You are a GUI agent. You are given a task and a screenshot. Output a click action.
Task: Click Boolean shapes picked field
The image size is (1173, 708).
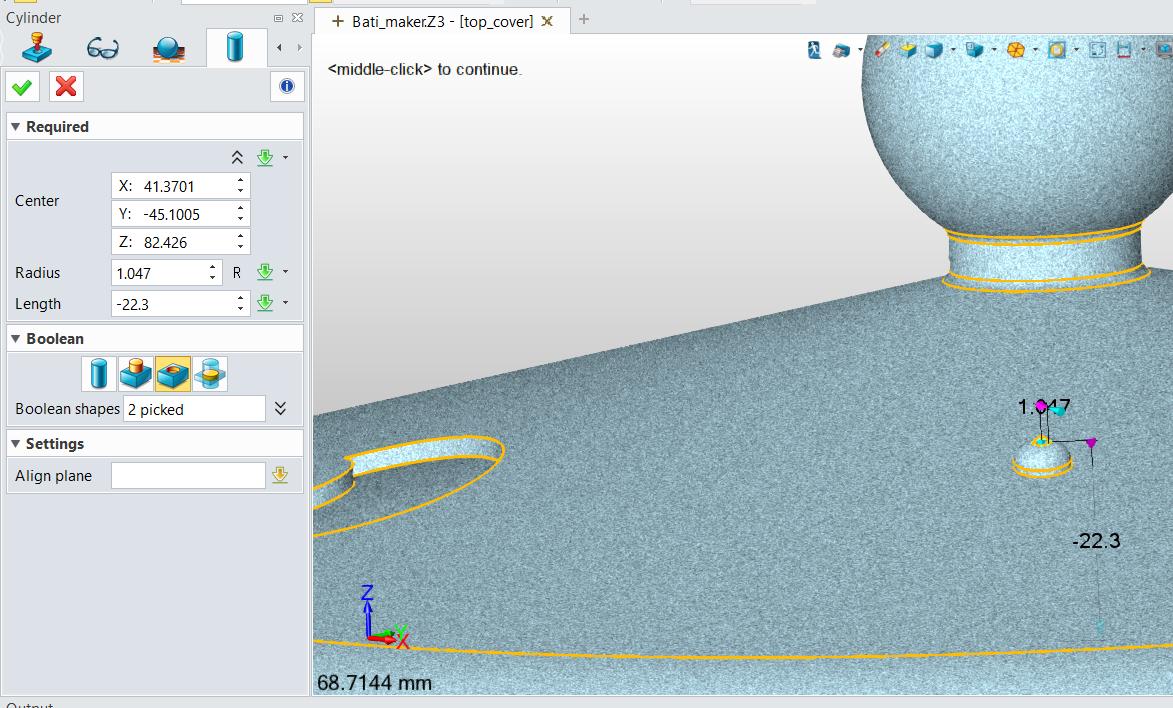pos(194,409)
